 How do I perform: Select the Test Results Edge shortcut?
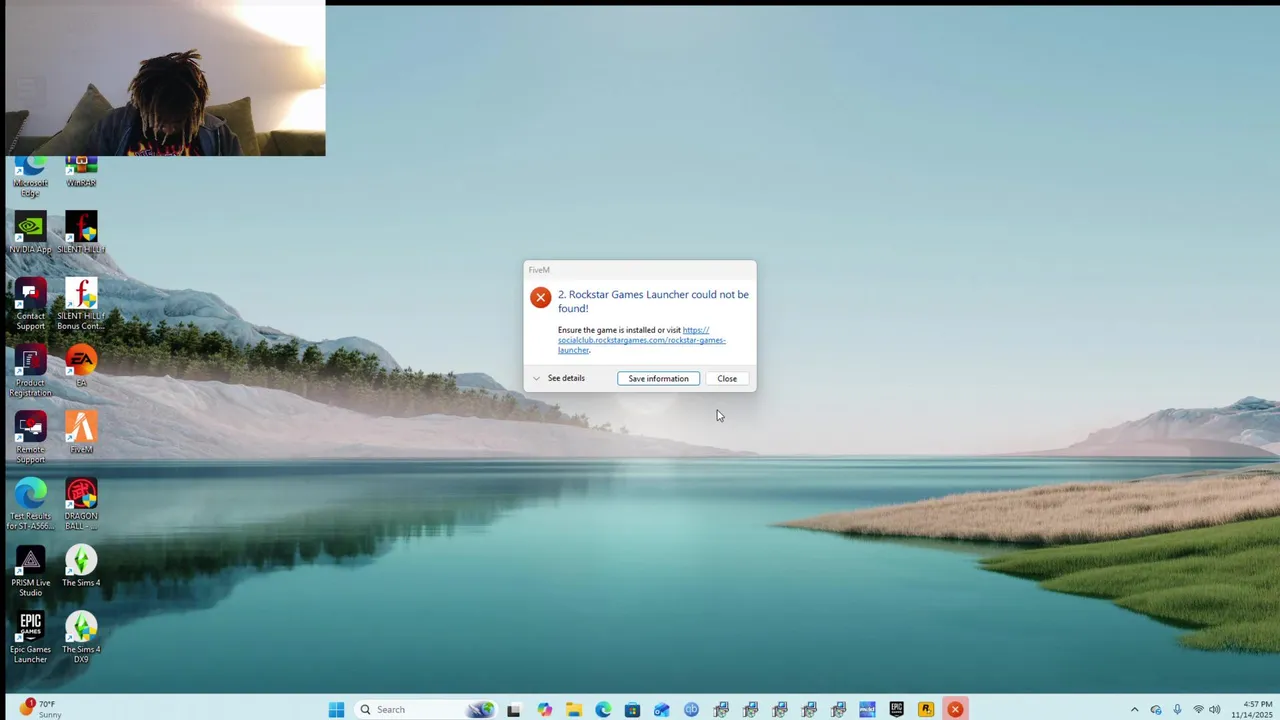tap(30, 504)
